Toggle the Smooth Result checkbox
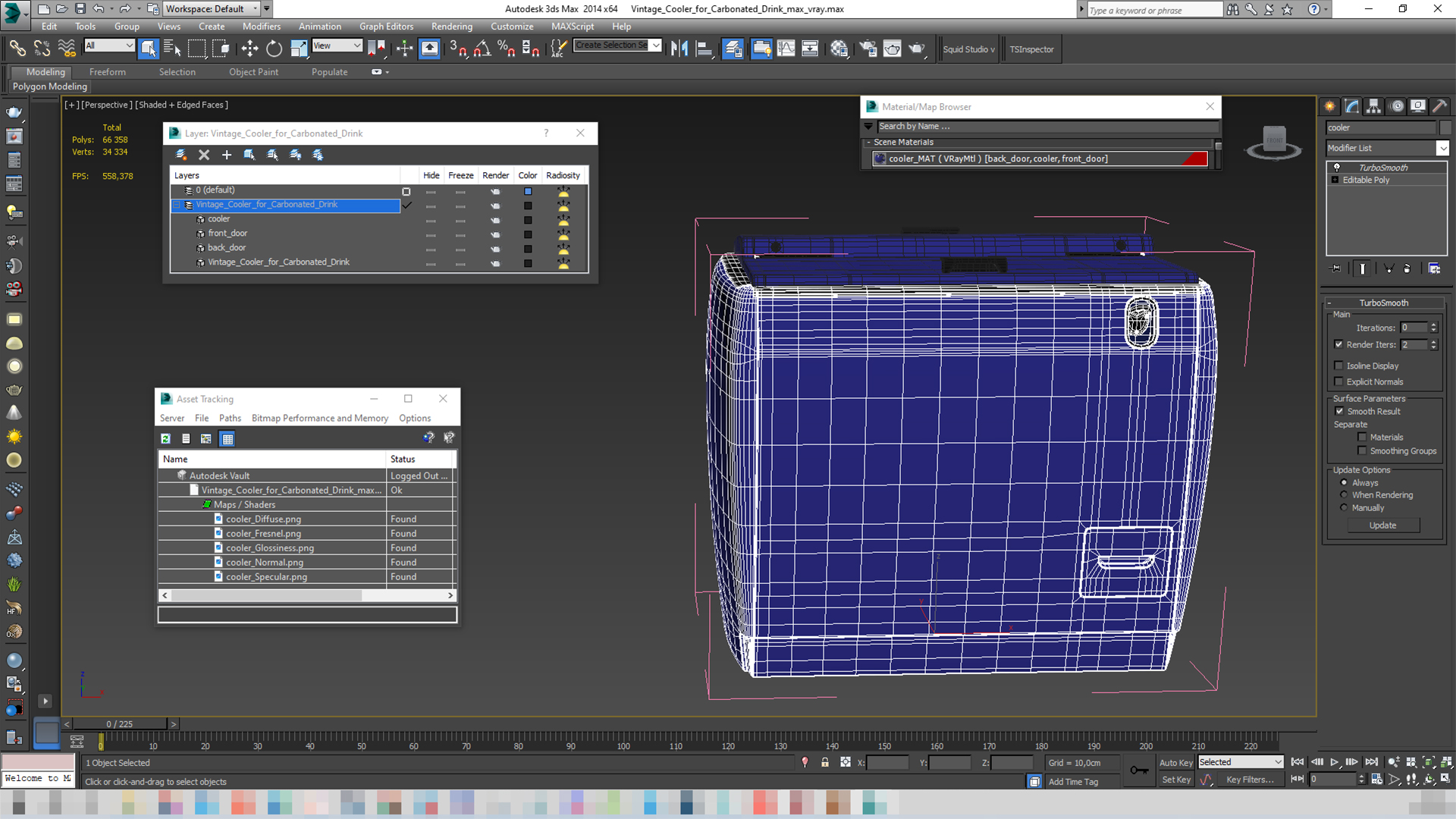1456x819 pixels. [1339, 411]
